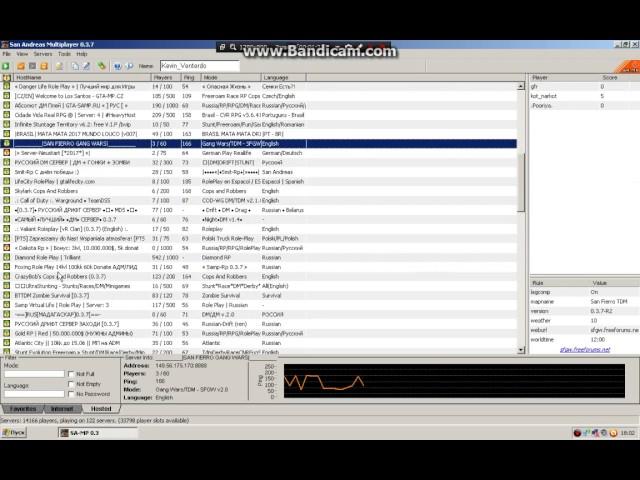Click the green Connect play icon
Image resolution: width=640 pixels, height=480 pixels.
[6, 66]
